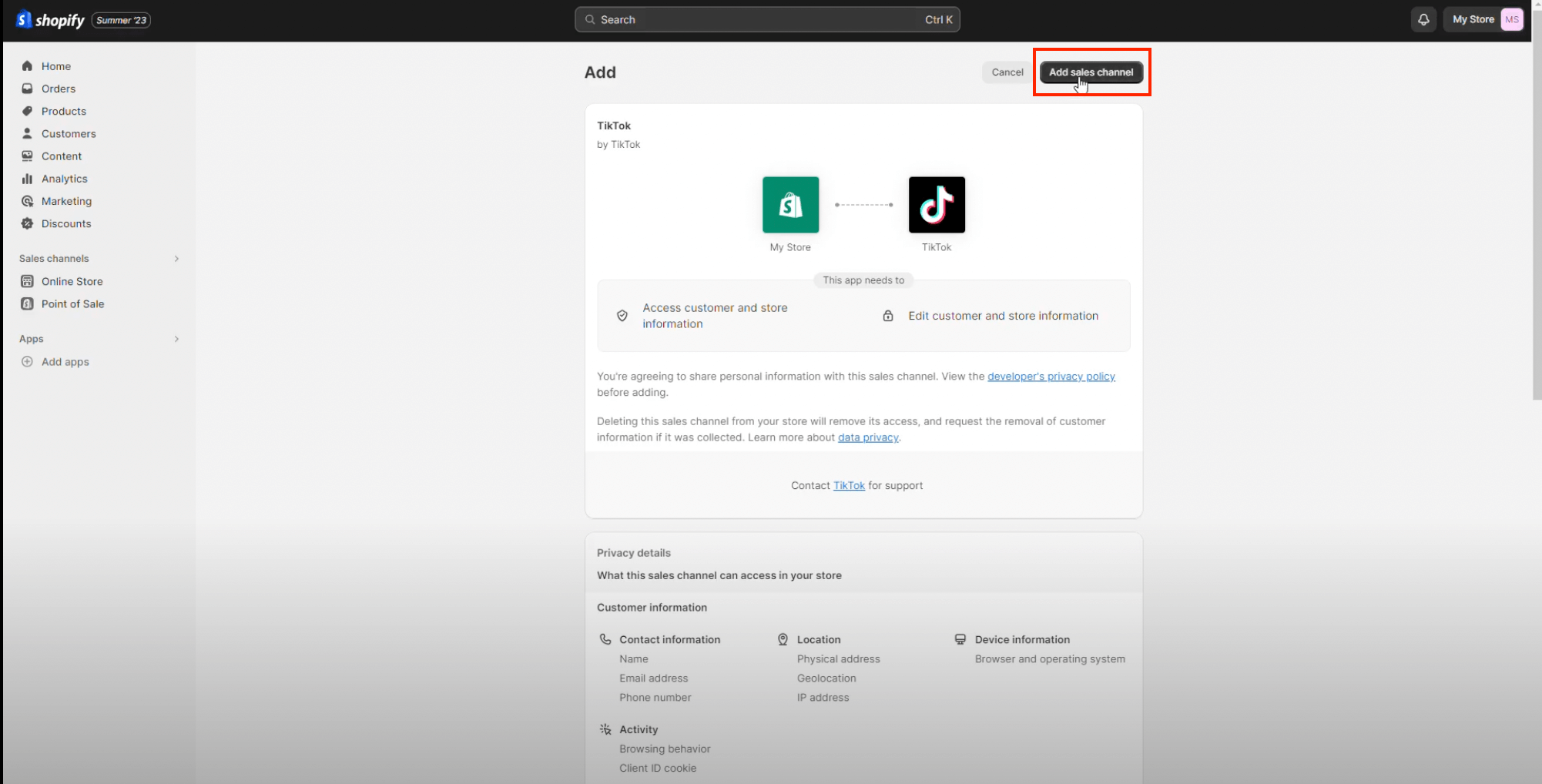Viewport: 1542px width, 784px height.
Task: Click the lock icon beside Edit customer information
Action: tap(888, 316)
